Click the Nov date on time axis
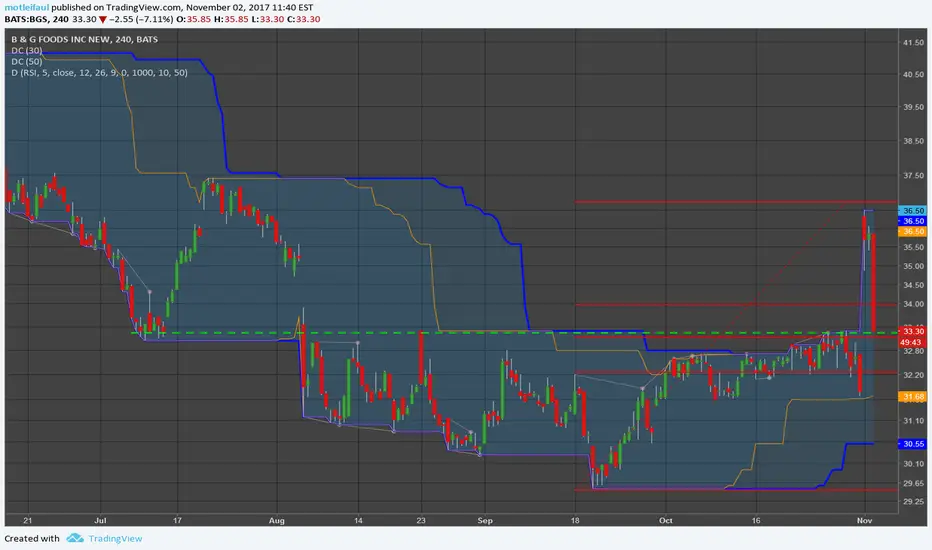 click(x=865, y=520)
